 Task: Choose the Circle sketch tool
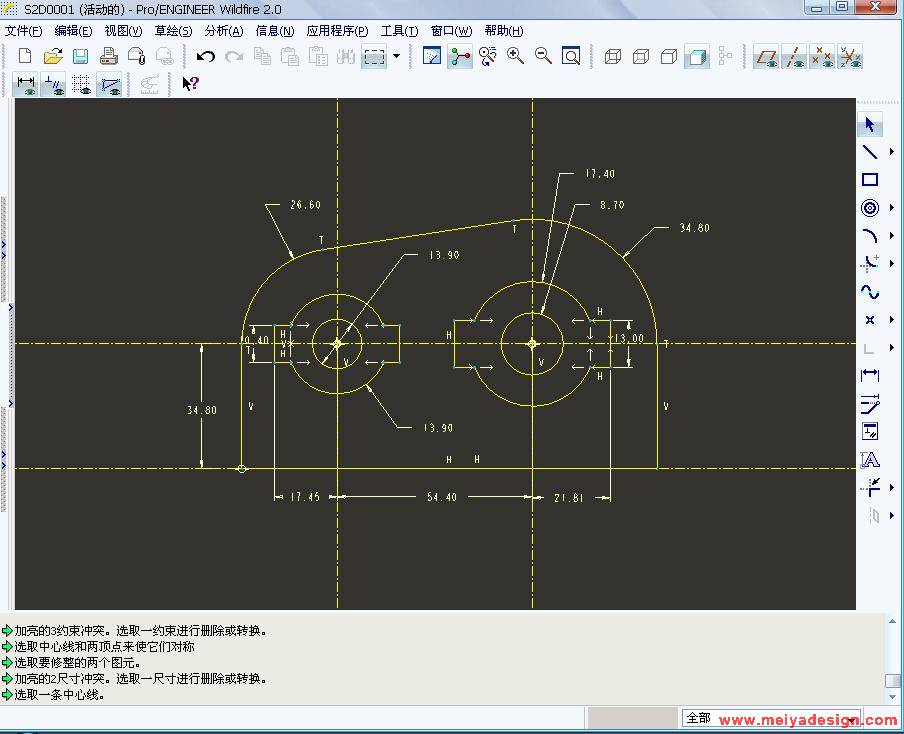(x=870, y=208)
